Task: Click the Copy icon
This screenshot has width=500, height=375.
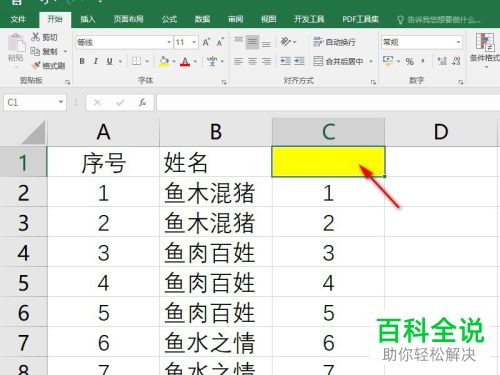Action: (x=35, y=51)
